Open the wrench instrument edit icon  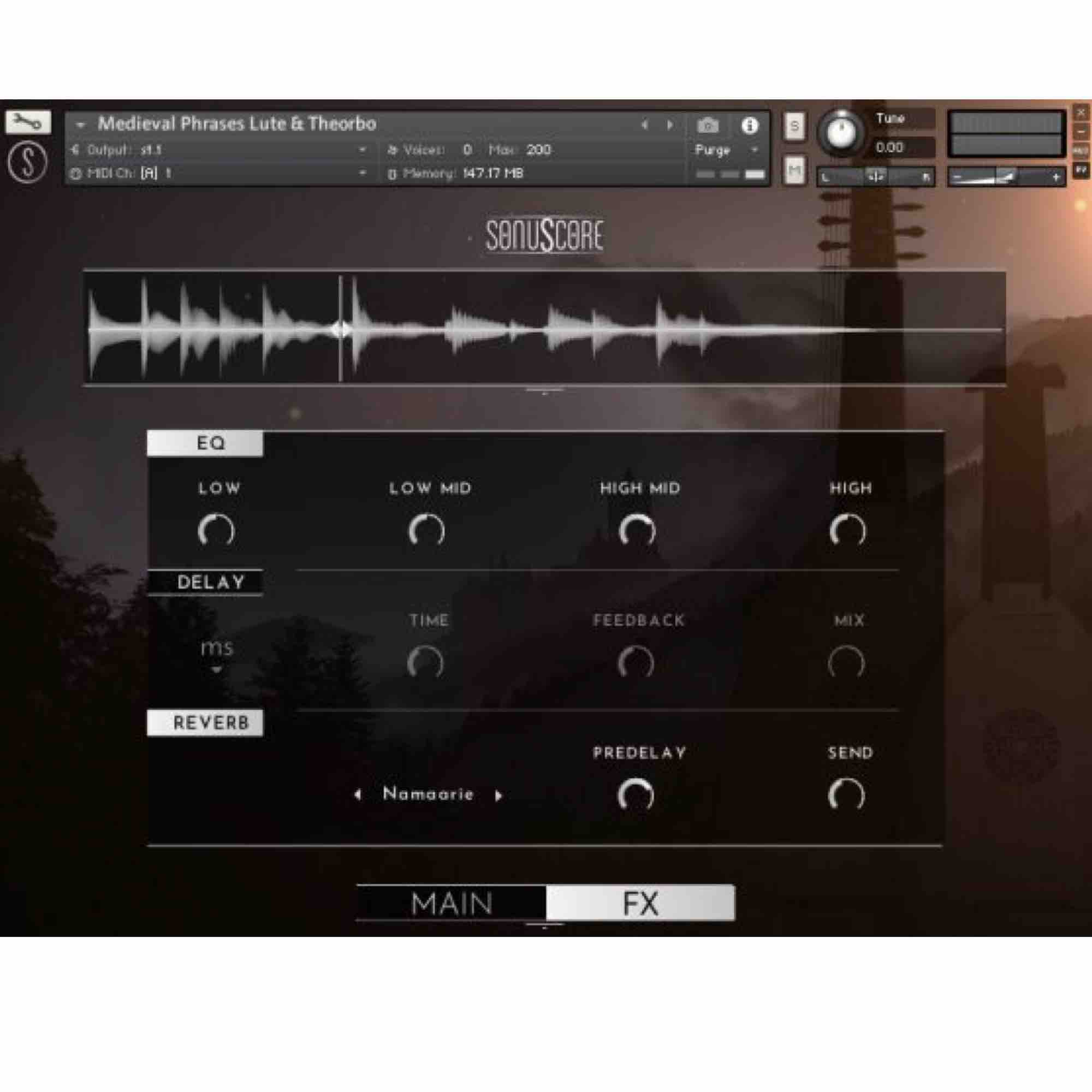28,122
